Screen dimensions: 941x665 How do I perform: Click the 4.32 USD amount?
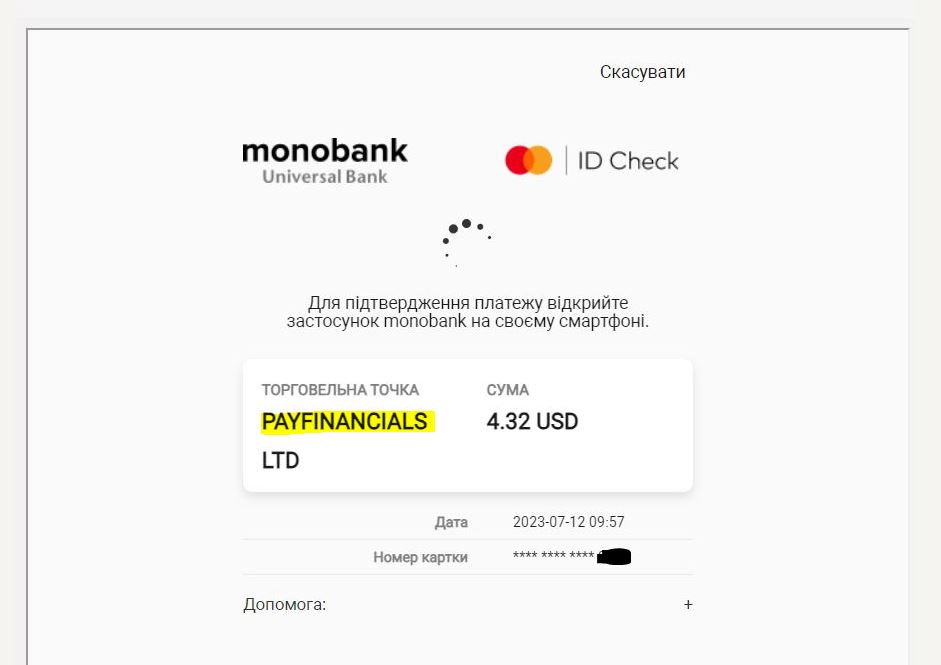532,422
